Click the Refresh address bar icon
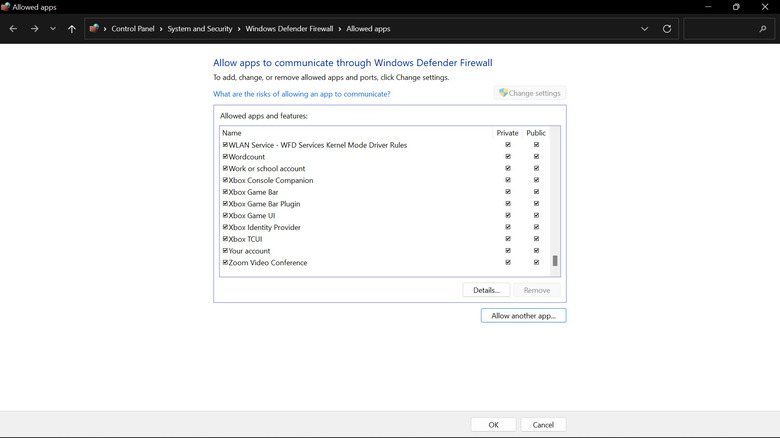Viewport: 780px width, 438px height. tap(667, 29)
